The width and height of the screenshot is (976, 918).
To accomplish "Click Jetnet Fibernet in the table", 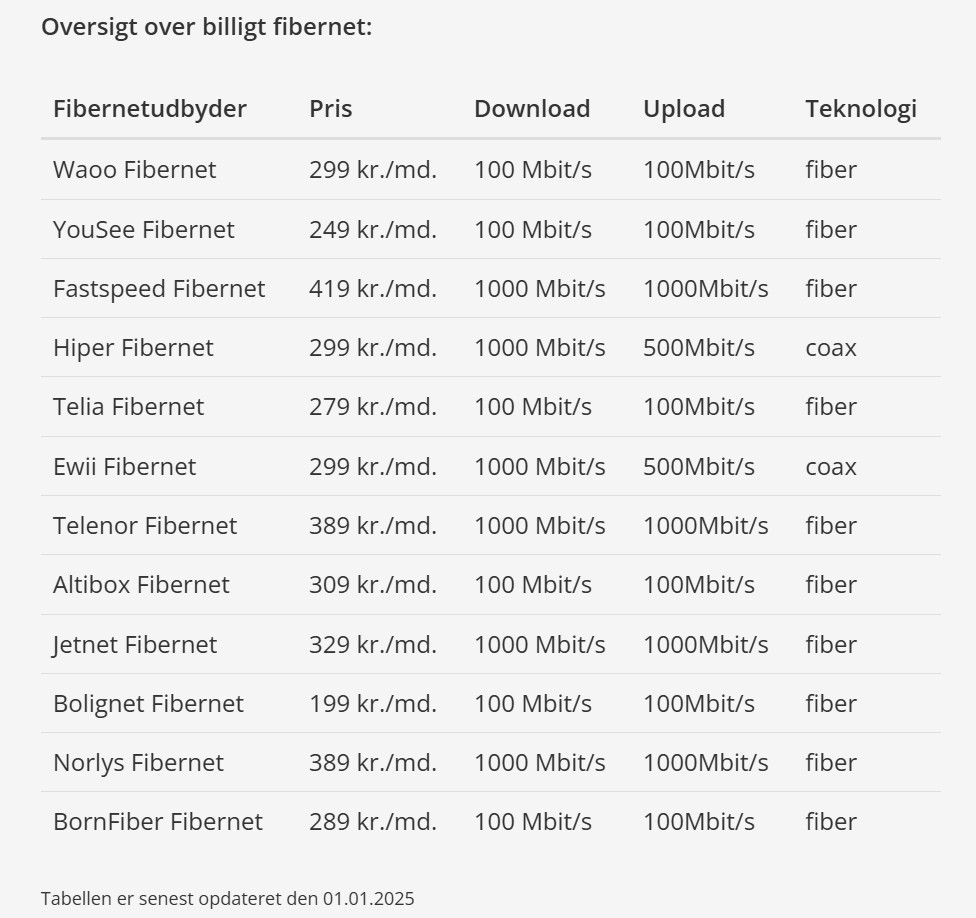I will click(135, 645).
